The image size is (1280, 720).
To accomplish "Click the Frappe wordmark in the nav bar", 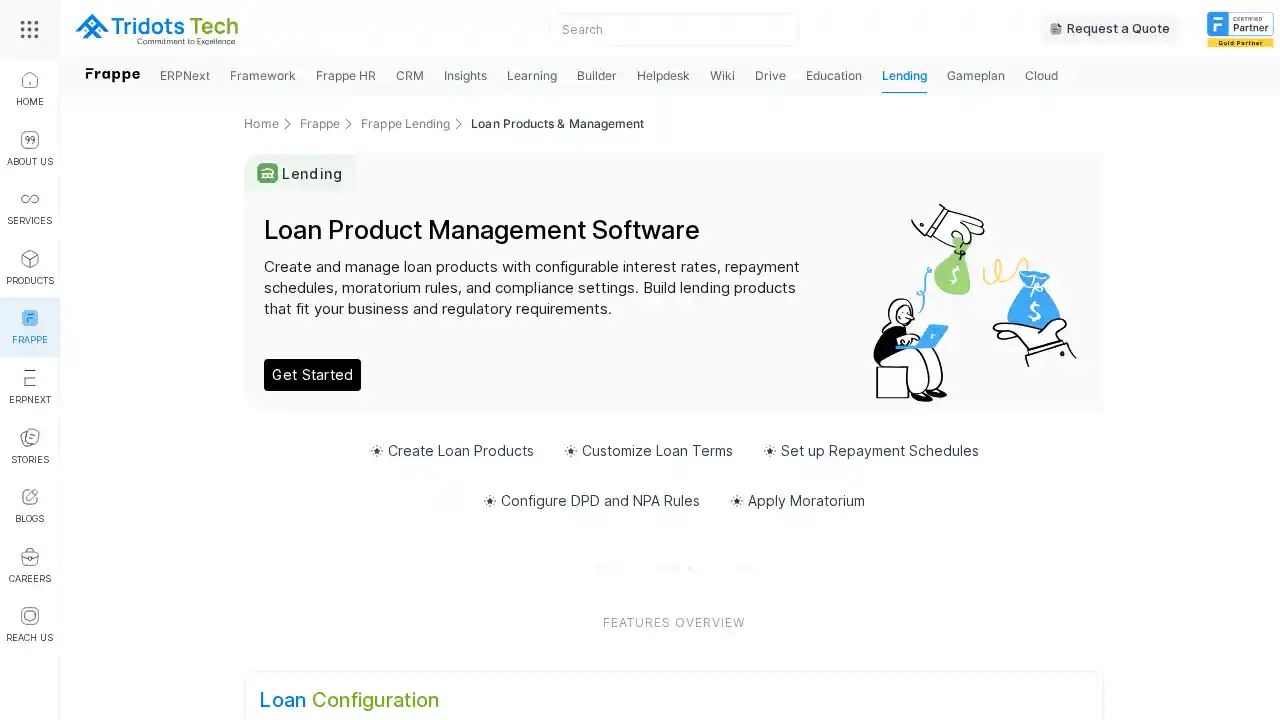I will point(113,74).
